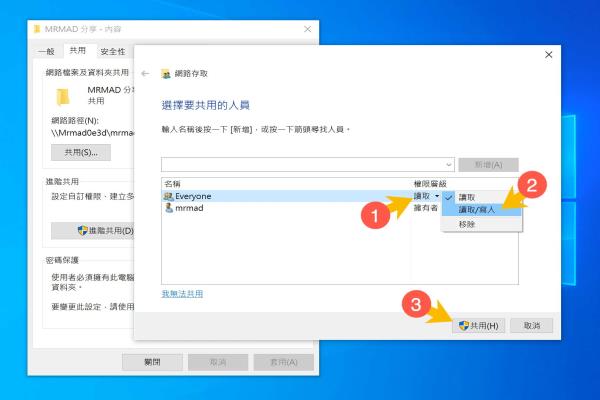Select the Everyone row text

coord(193,196)
